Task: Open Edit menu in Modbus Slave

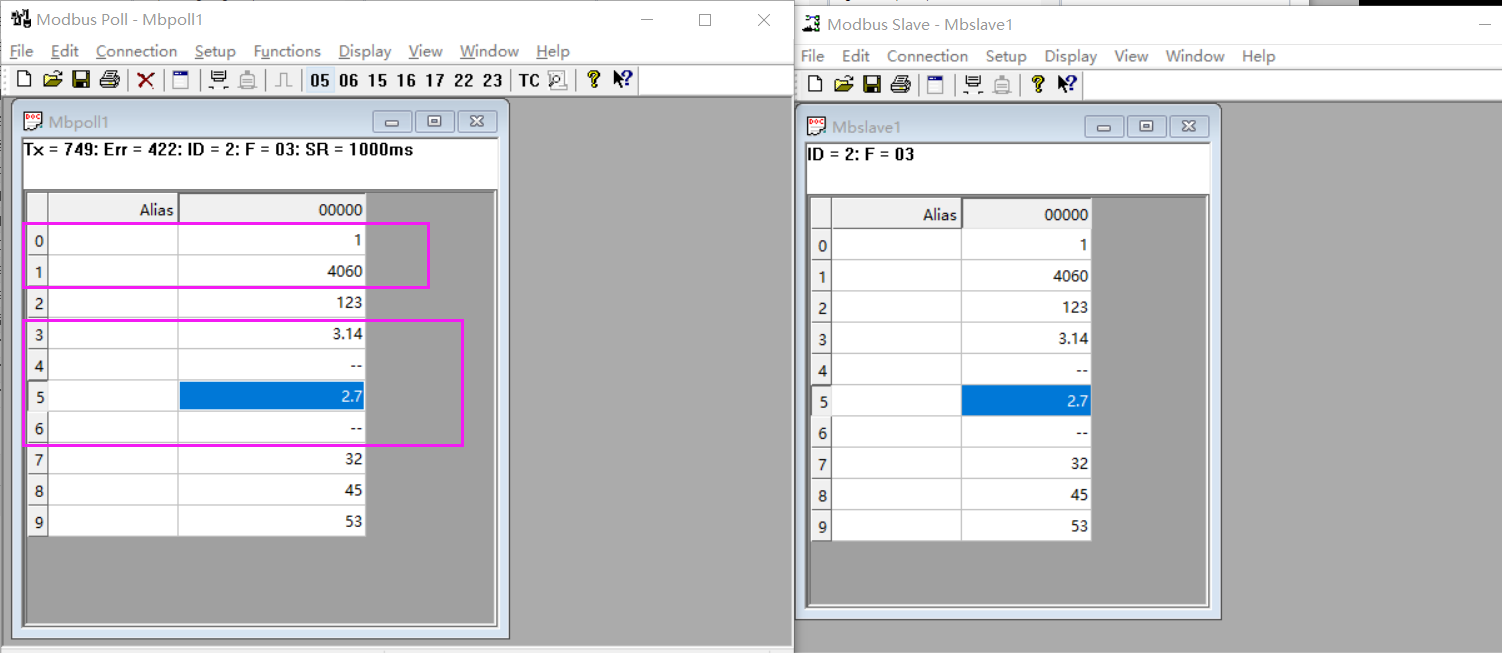Action: pyautogui.click(x=856, y=56)
